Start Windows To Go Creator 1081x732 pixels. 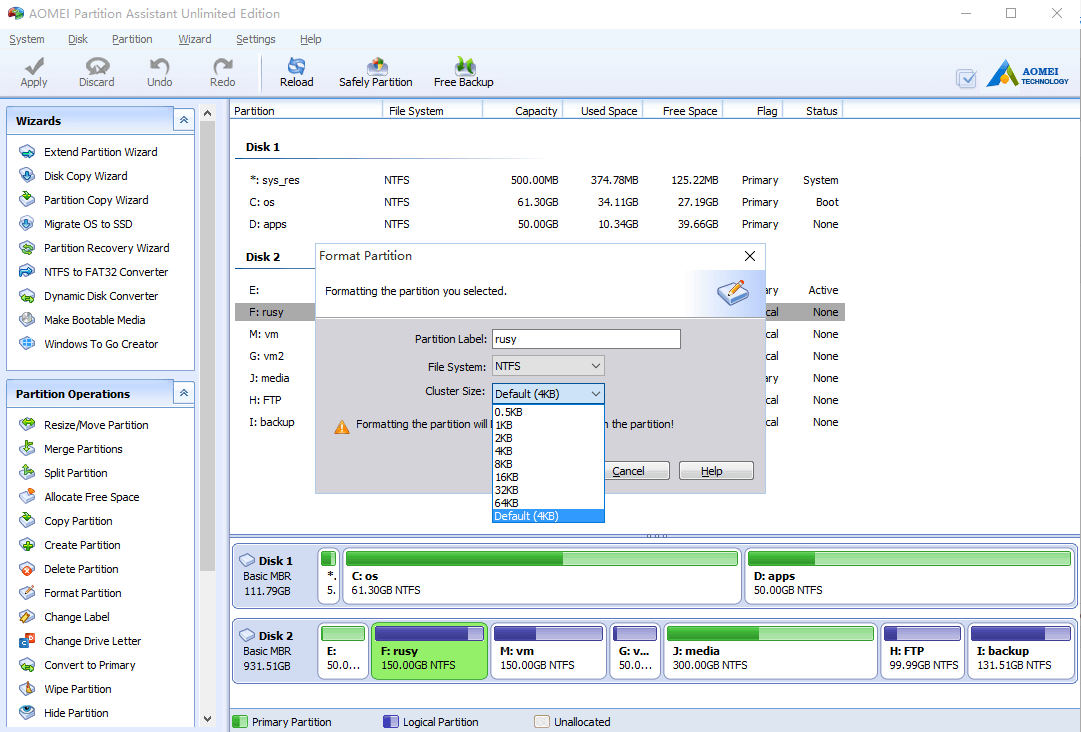pos(101,344)
